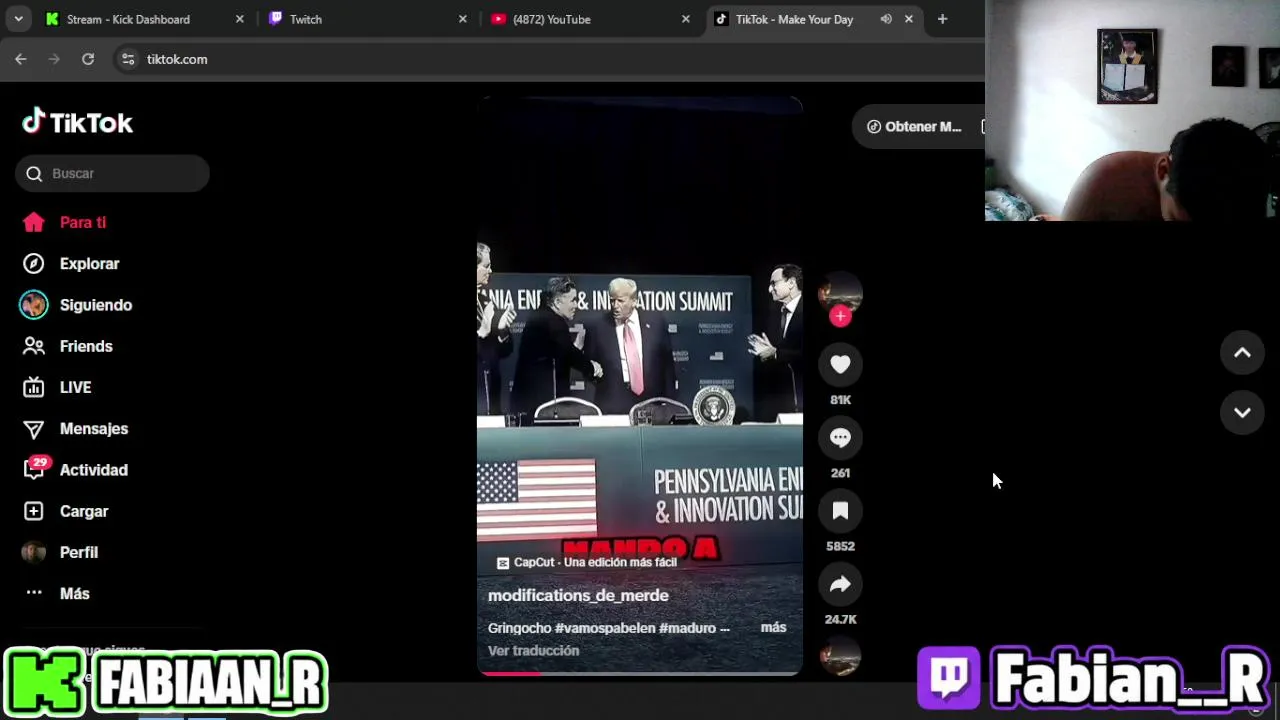Click the Buscar search field
Image resolution: width=1280 pixels, height=720 pixels.
tap(112, 173)
